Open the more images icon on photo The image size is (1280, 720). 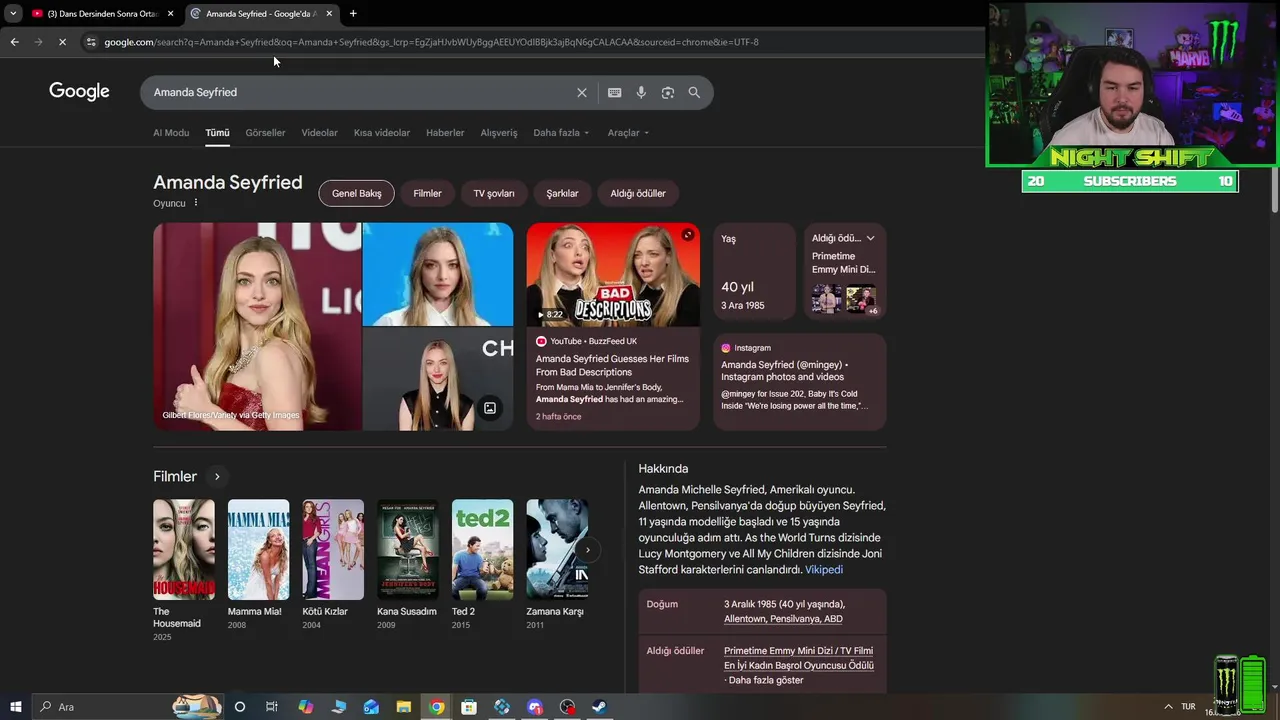(x=490, y=408)
